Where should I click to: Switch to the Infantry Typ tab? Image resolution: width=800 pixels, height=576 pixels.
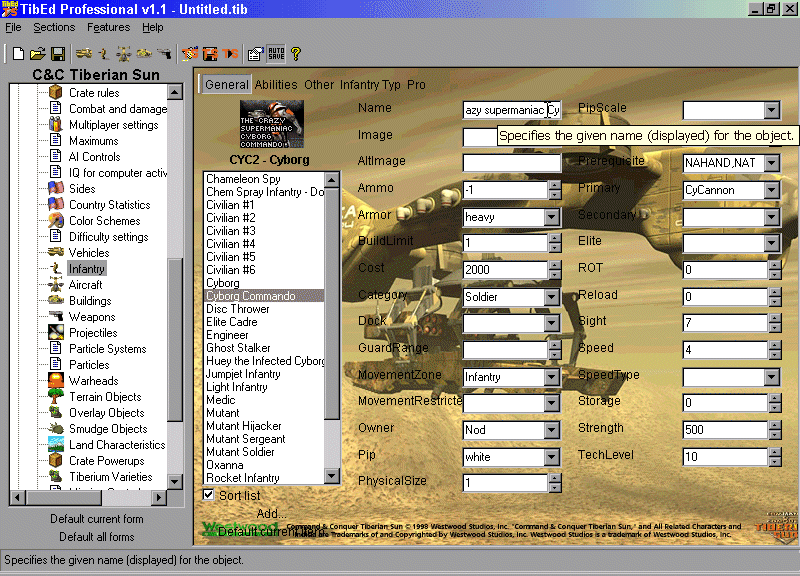[370, 85]
